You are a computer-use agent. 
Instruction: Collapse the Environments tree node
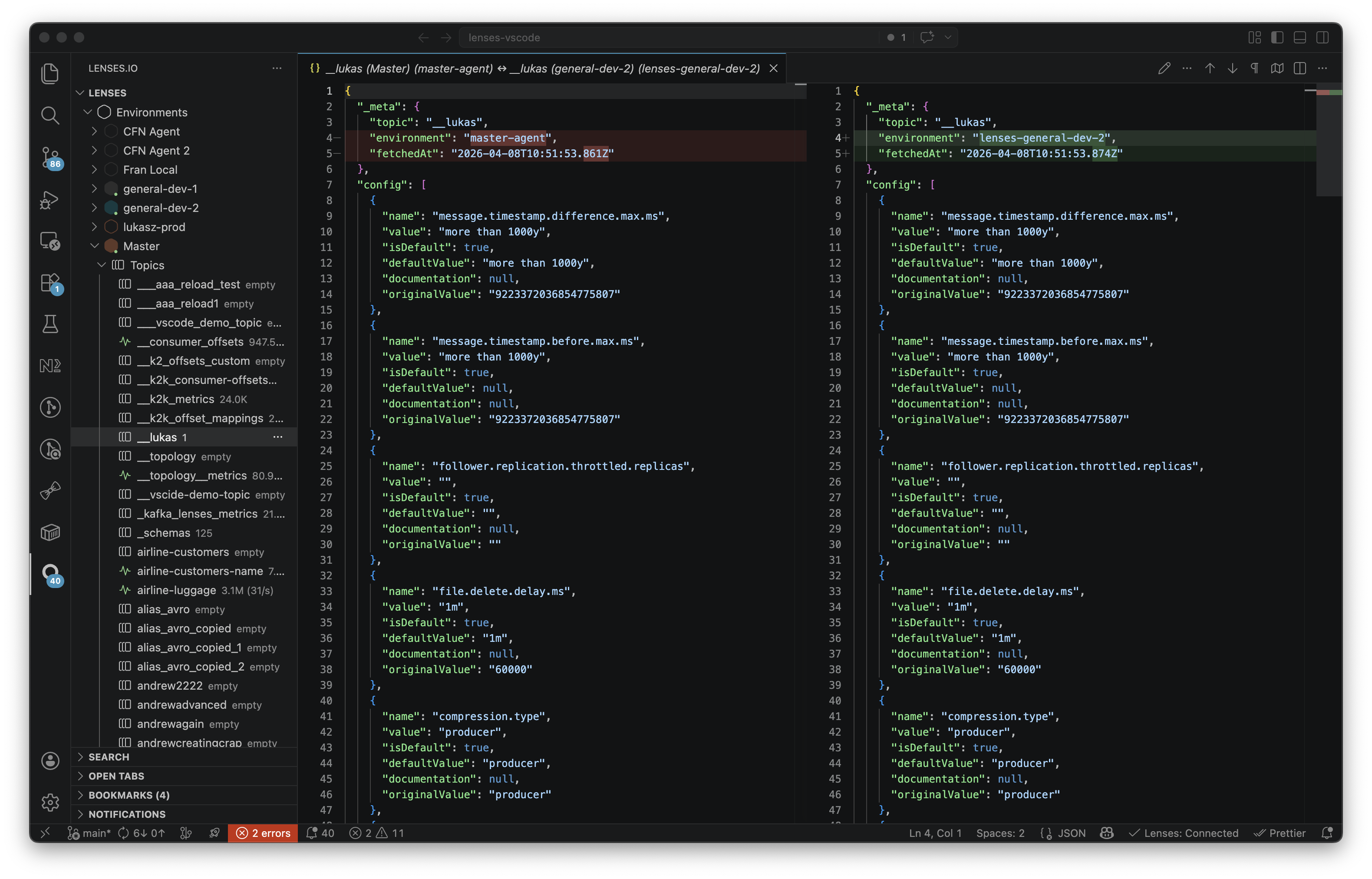tap(88, 112)
